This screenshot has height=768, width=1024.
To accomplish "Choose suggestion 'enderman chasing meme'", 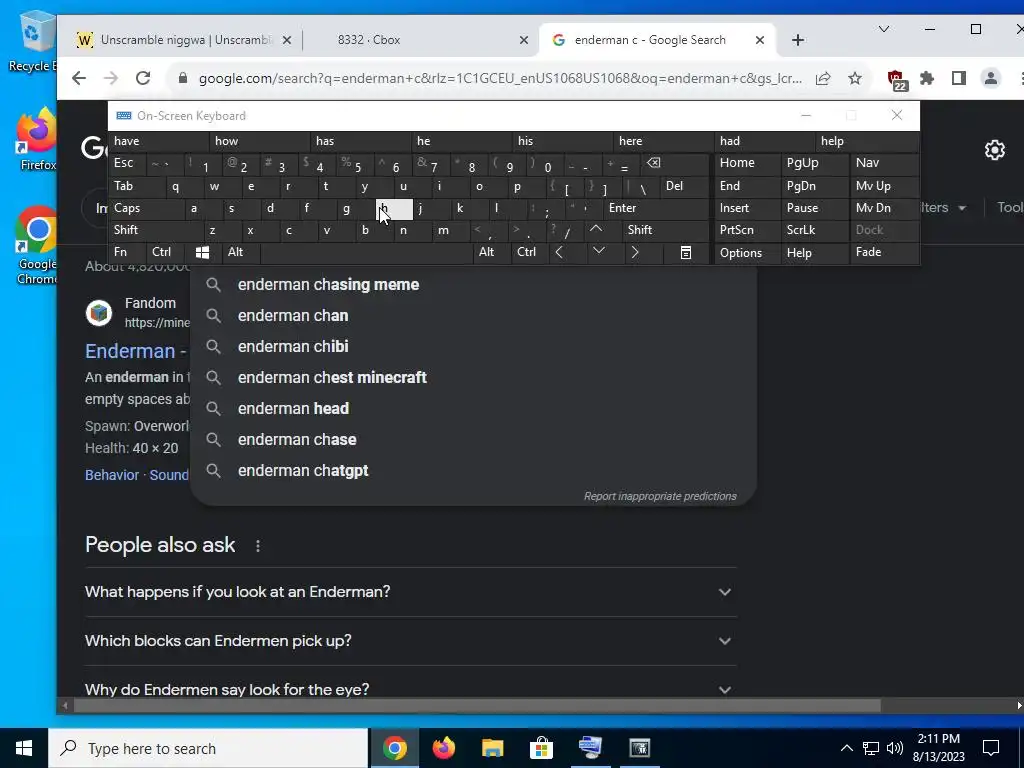I will point(473,285).
